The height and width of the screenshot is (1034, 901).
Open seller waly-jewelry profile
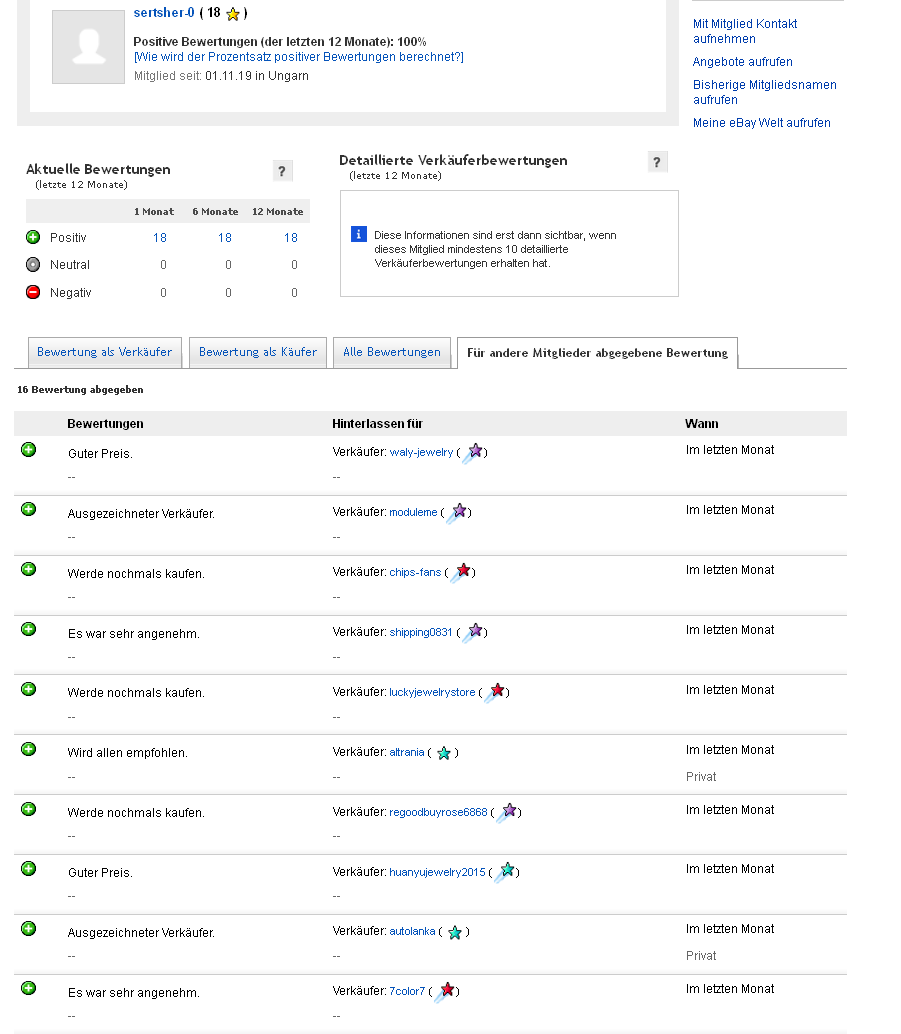[421, 452]
